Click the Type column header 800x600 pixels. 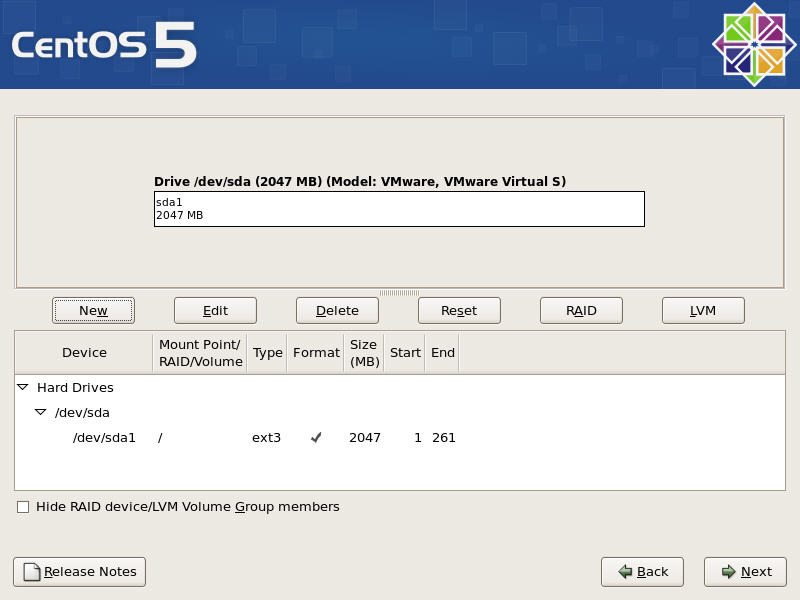tap(267, 353)
